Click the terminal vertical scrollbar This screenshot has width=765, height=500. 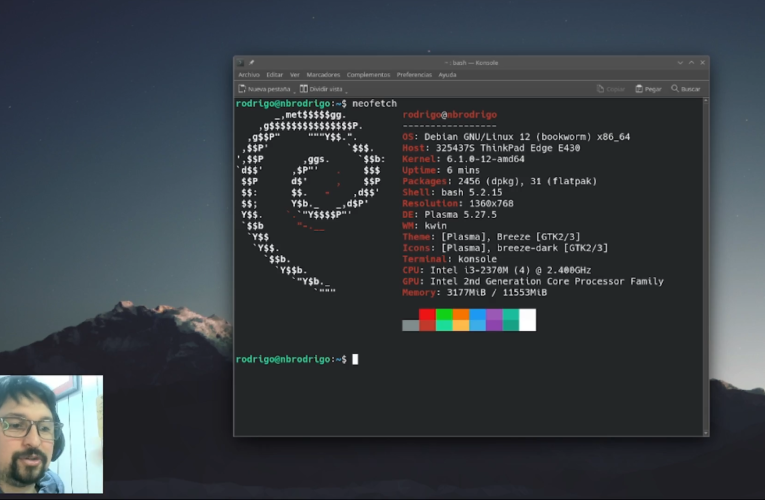point(705,267)
